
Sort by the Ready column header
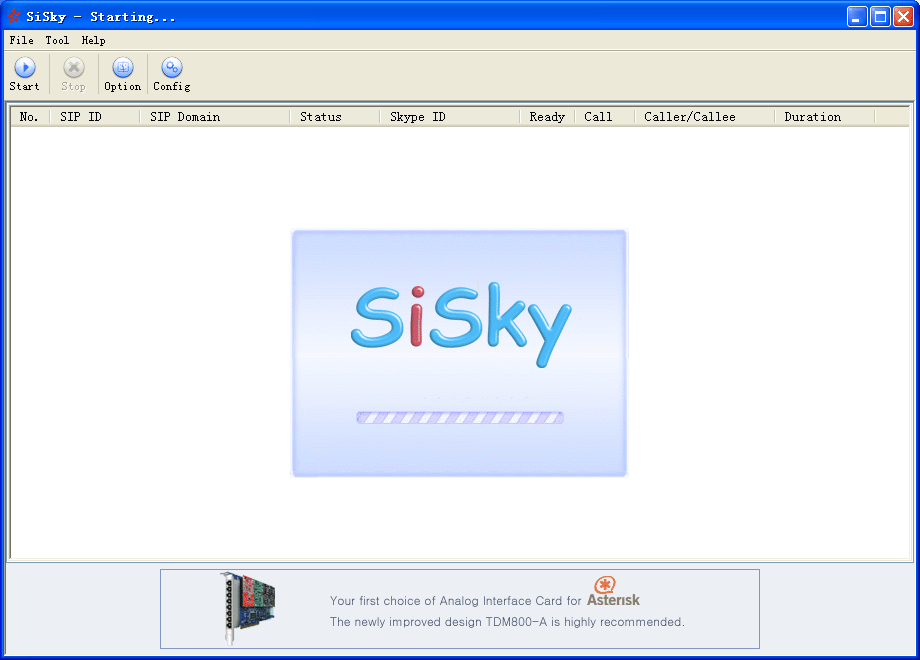tap(547, 117)
